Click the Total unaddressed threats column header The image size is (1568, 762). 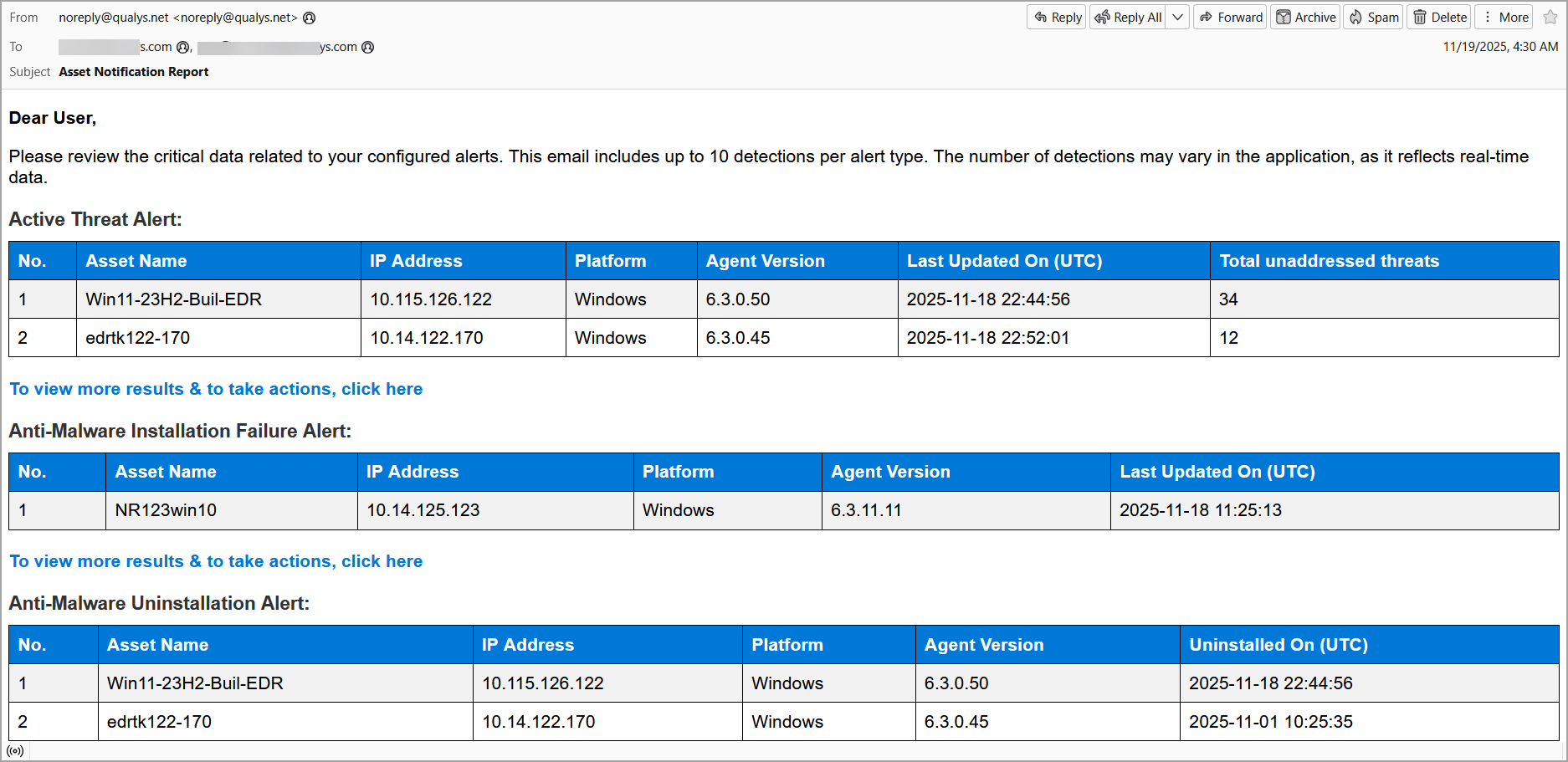pyautogui.click(x=1329, y=261)
